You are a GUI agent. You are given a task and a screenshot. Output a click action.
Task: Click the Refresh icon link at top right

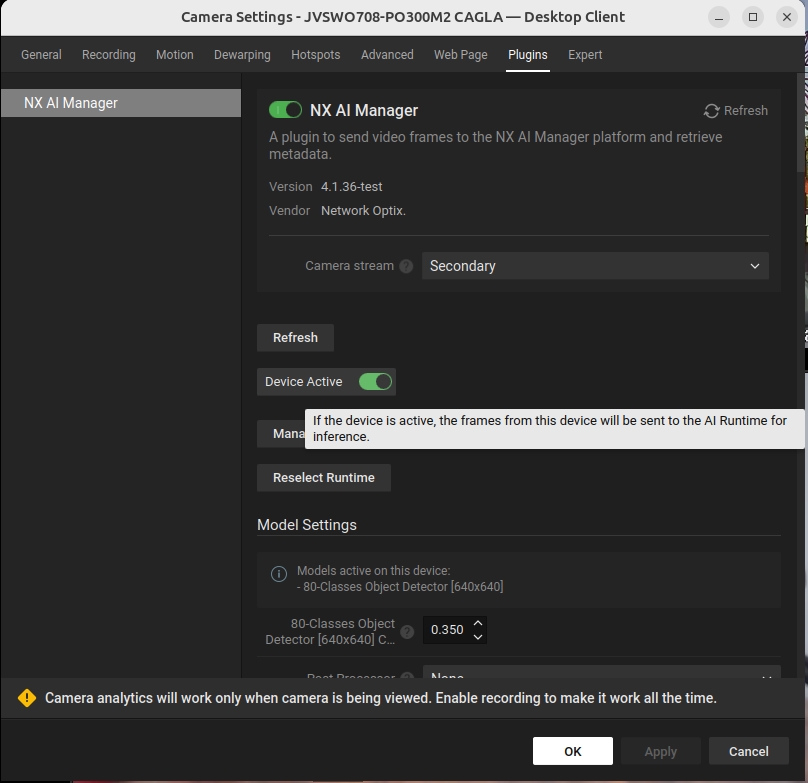[736, 111]
